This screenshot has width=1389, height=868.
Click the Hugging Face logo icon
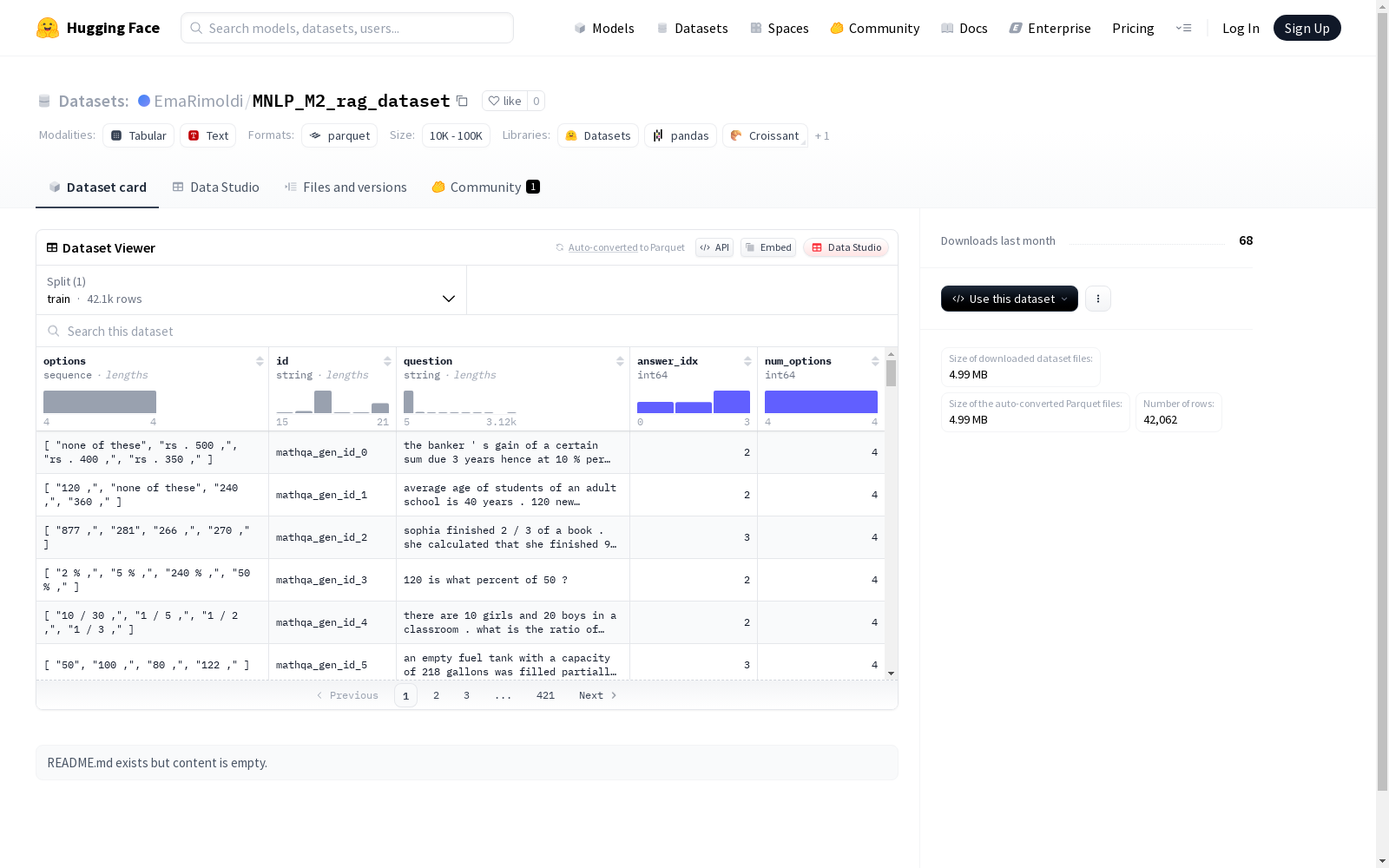coord(48,28)
